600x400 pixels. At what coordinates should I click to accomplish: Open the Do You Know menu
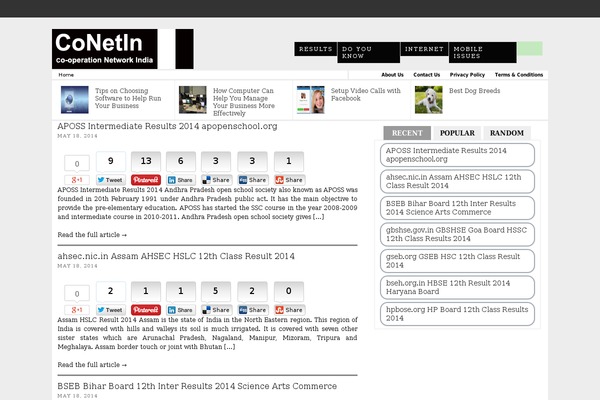tap(368, 52)
